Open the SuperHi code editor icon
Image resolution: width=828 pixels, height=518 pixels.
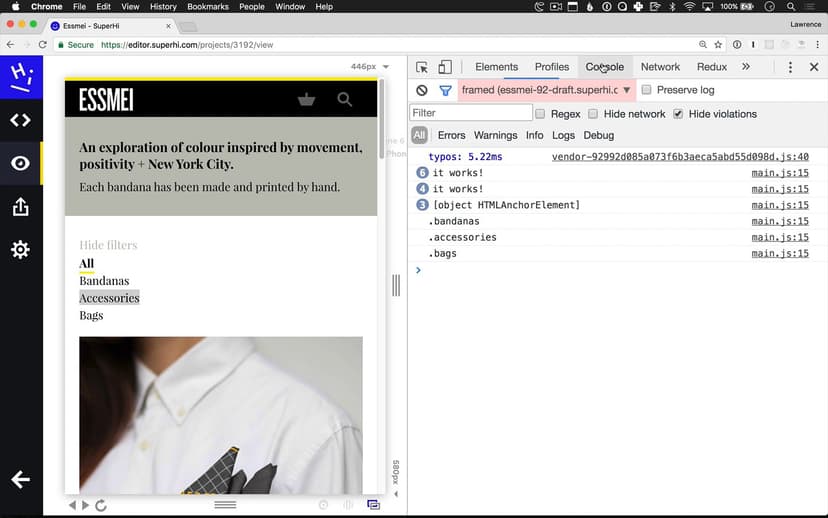(x=20, y=120)
